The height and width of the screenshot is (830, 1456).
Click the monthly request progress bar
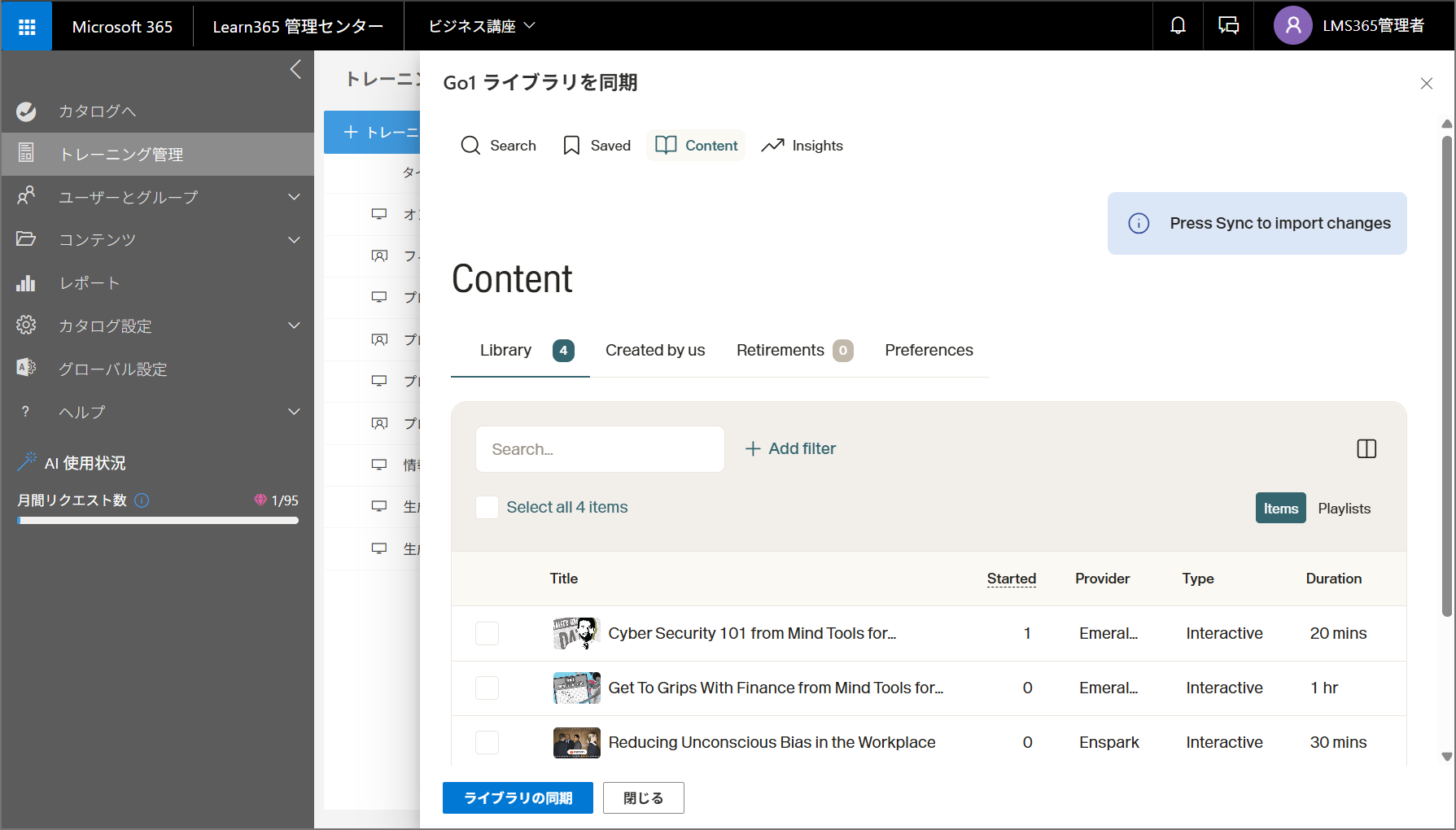point(158,521)
